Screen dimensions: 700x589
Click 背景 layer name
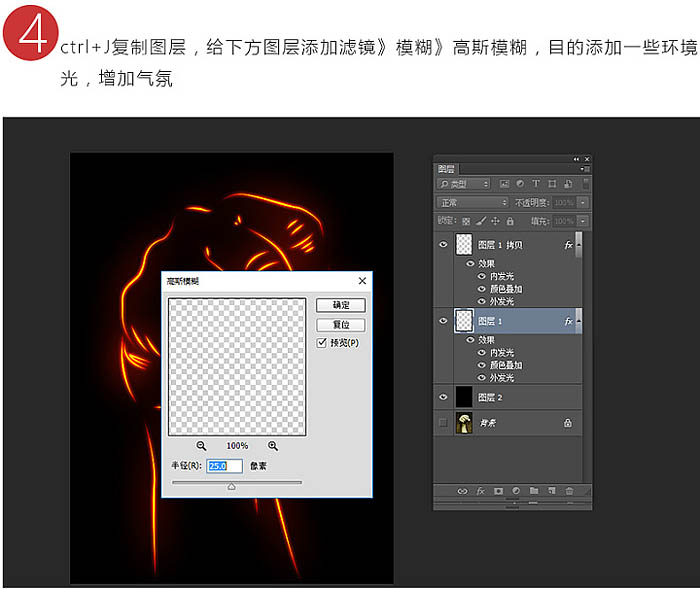tap(488, 423)
